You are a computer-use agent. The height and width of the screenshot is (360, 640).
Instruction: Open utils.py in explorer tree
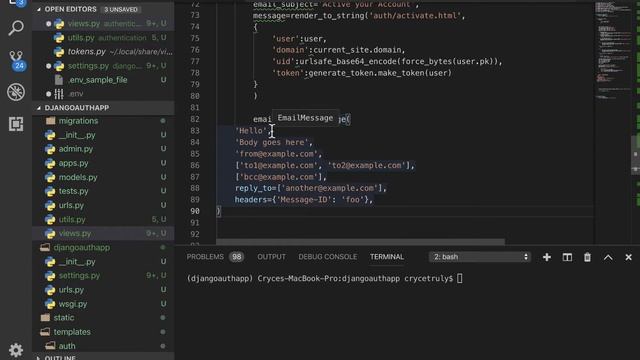click(104, 219)
